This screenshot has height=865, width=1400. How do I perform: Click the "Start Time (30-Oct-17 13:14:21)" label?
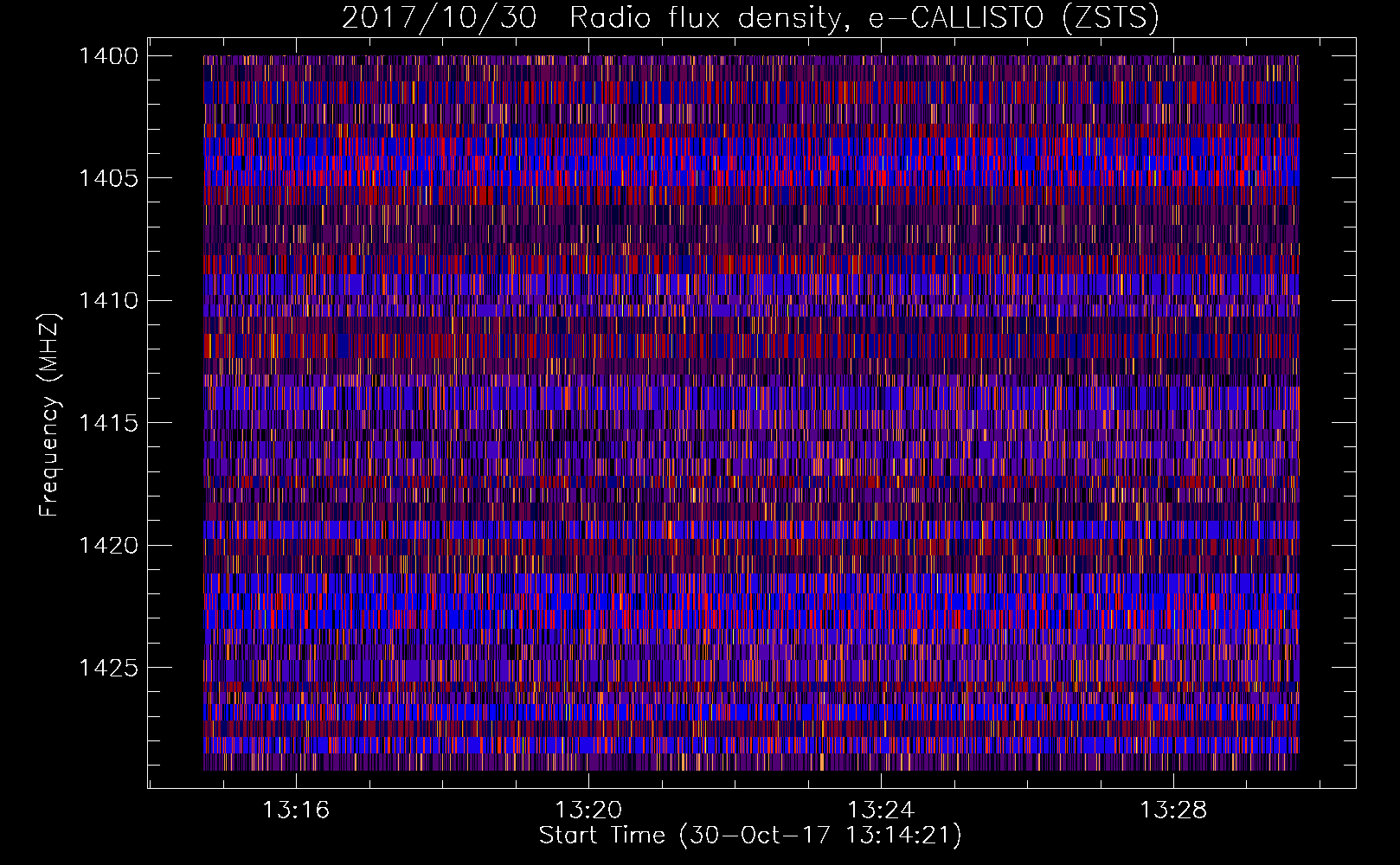(x=750, y=836)
